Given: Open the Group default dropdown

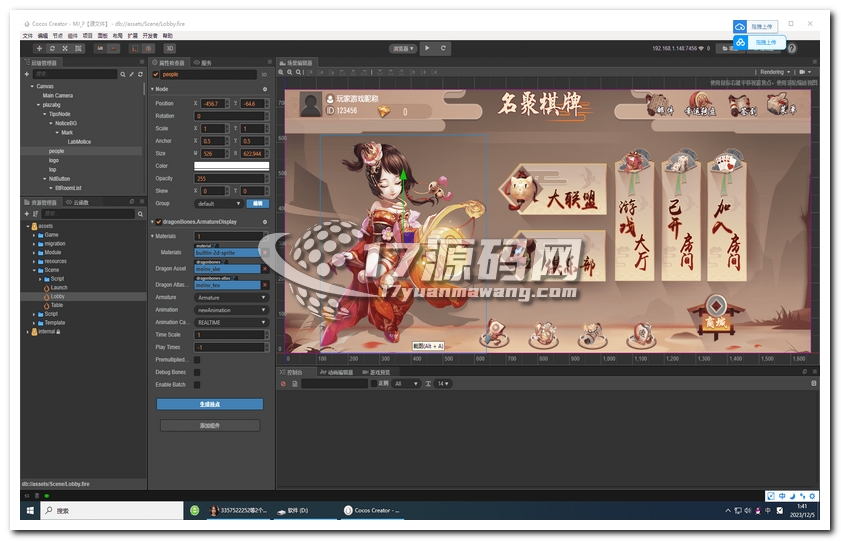Looking at the screenshot, I should click(218, 204).
